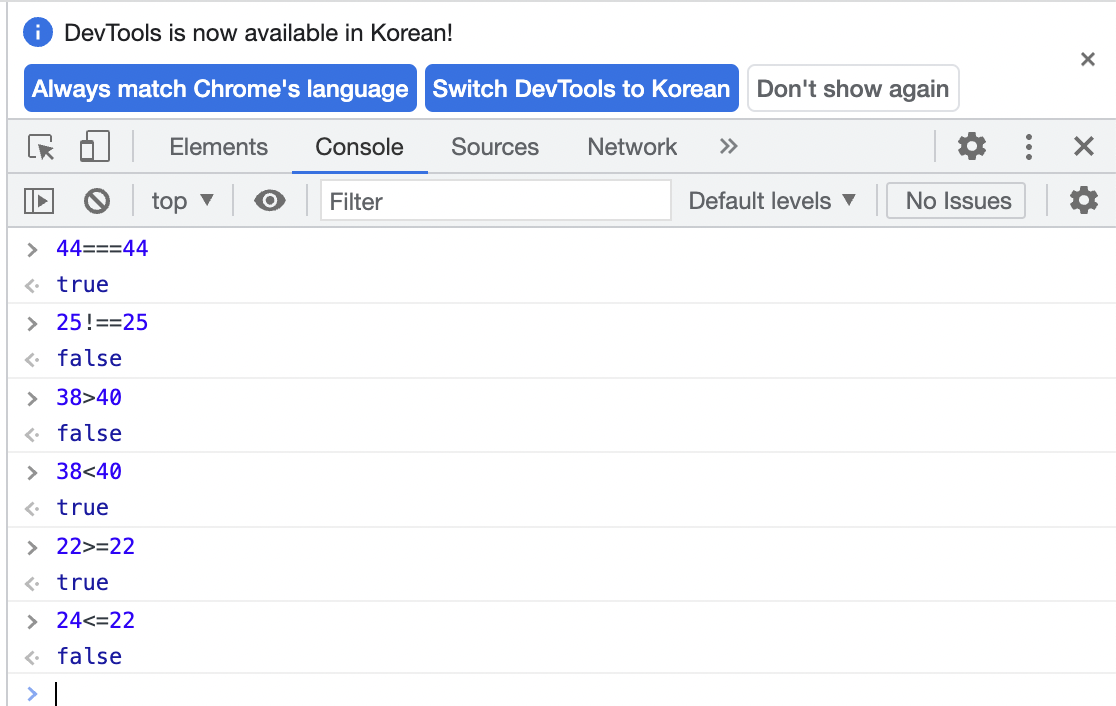Viewport: 1116px width, 706px height.
Task: Open the three-dot customize menu
Action: point(1028,147)
